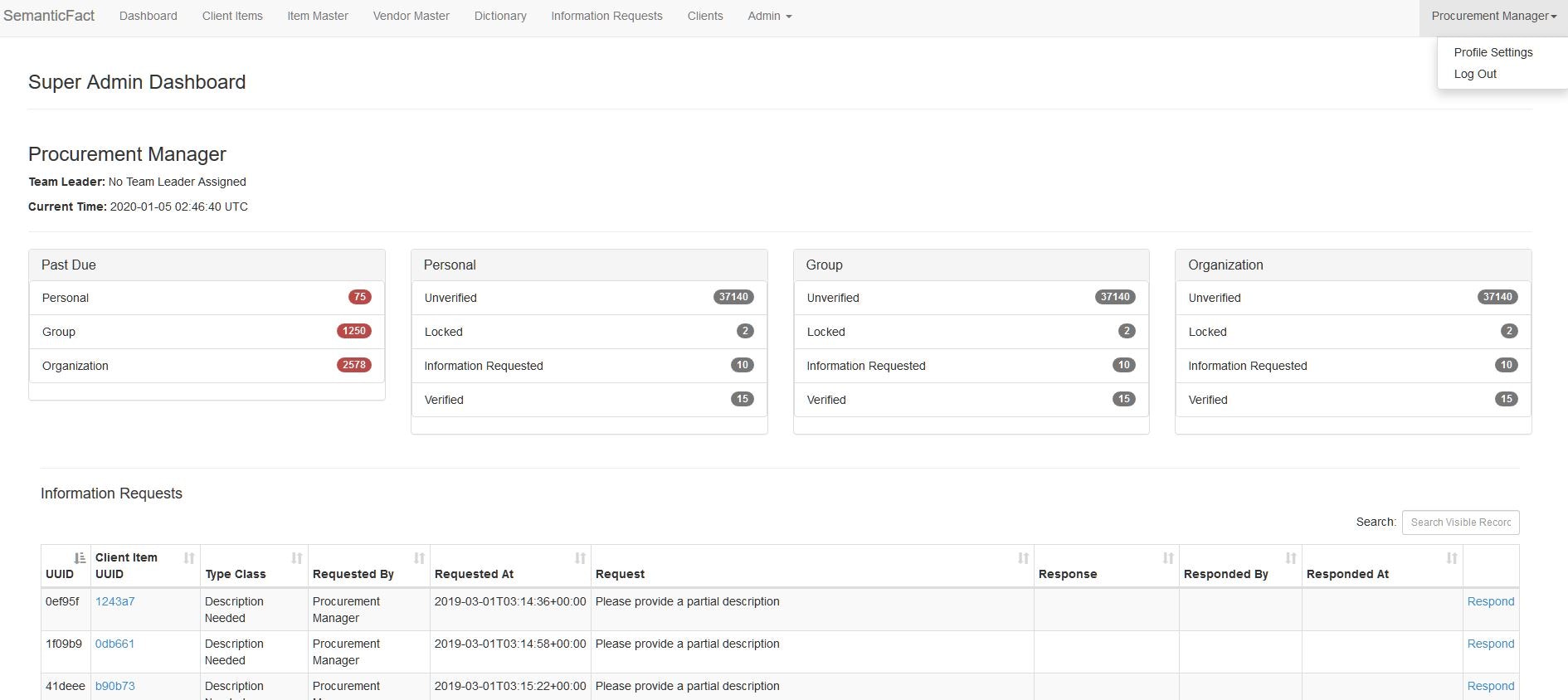Sort by Request column icon

coord(1024,558)
